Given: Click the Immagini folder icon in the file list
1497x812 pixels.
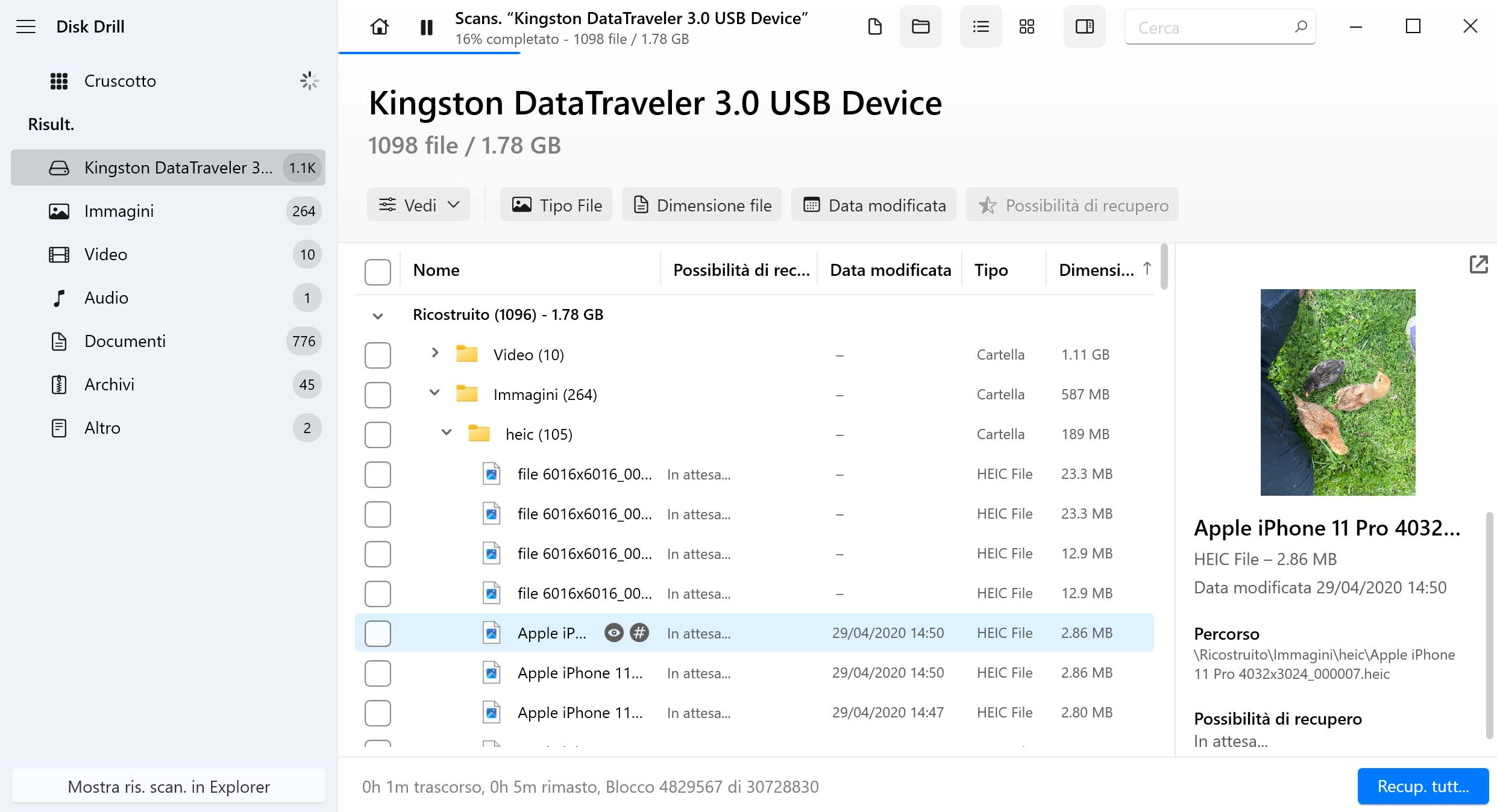Looking at the screenshot, I should coord(466,394).
